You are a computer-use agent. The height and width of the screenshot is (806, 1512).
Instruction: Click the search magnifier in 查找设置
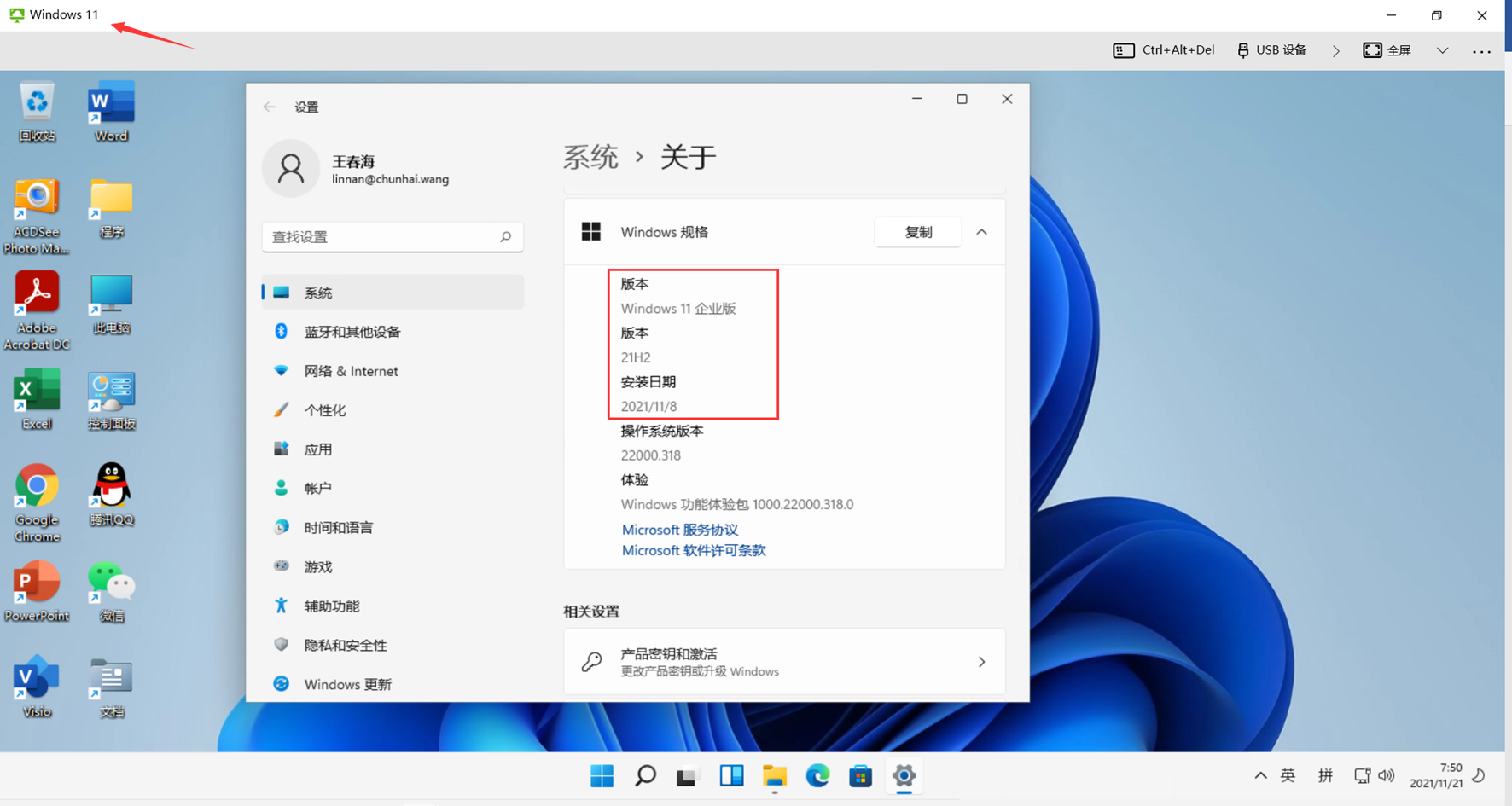coord(505,236)
